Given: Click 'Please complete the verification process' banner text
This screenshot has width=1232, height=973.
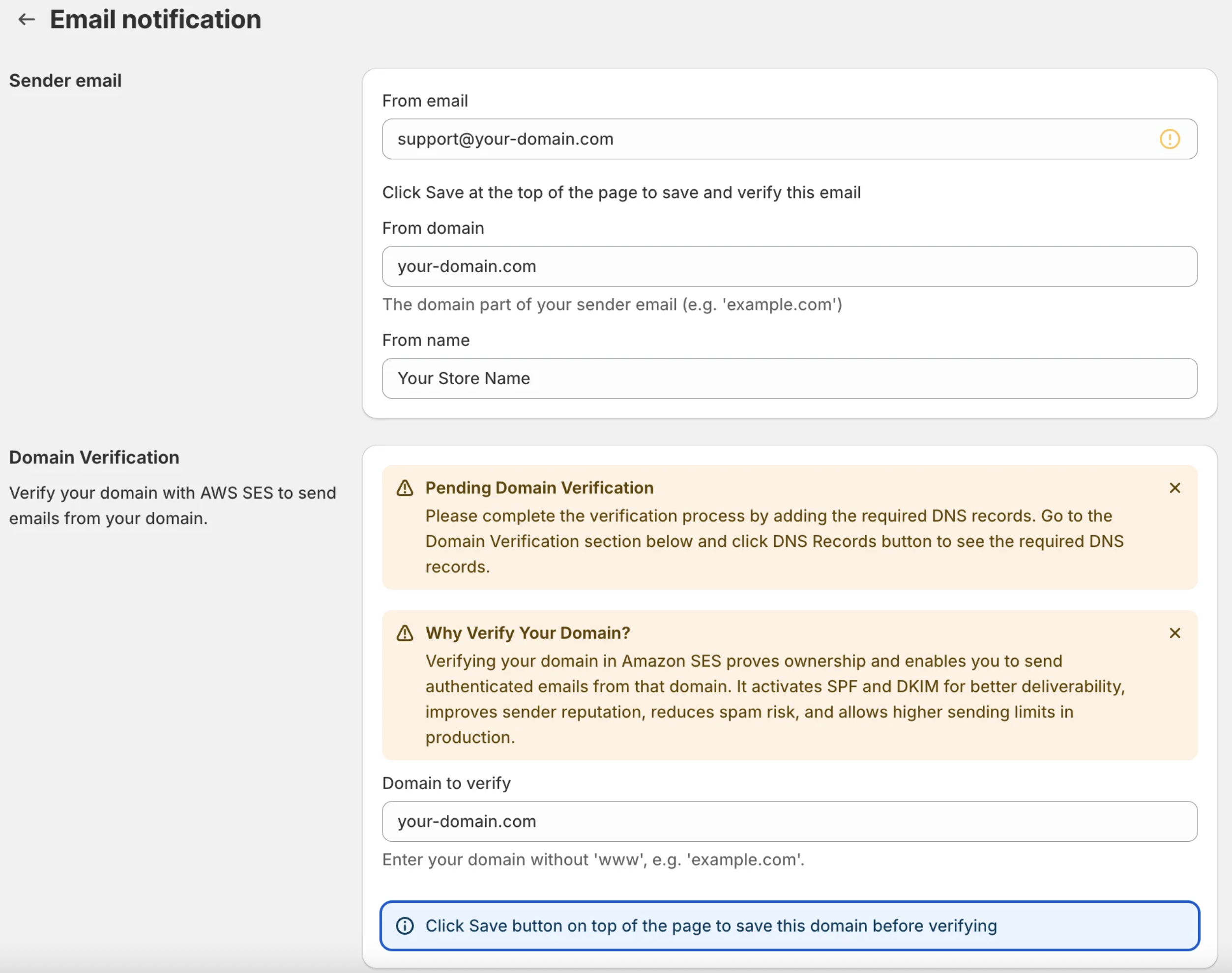Looking at the screenshot, I should (774, 541).
